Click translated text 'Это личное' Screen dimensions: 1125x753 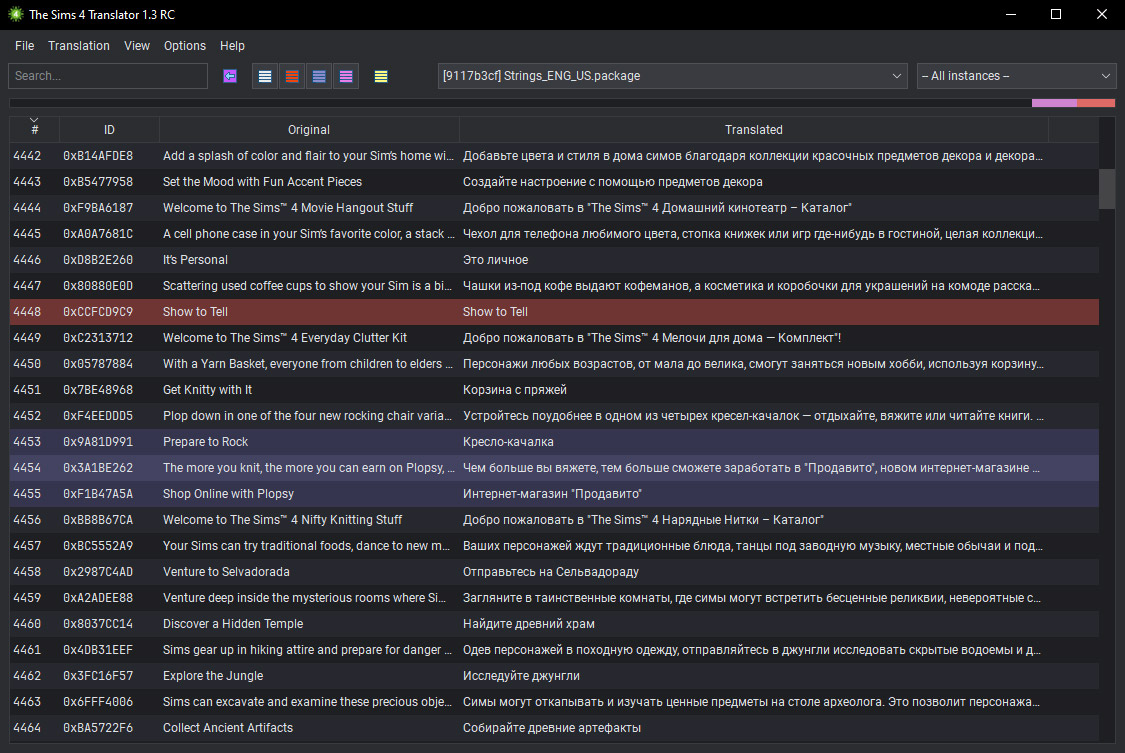coord(495,260)
